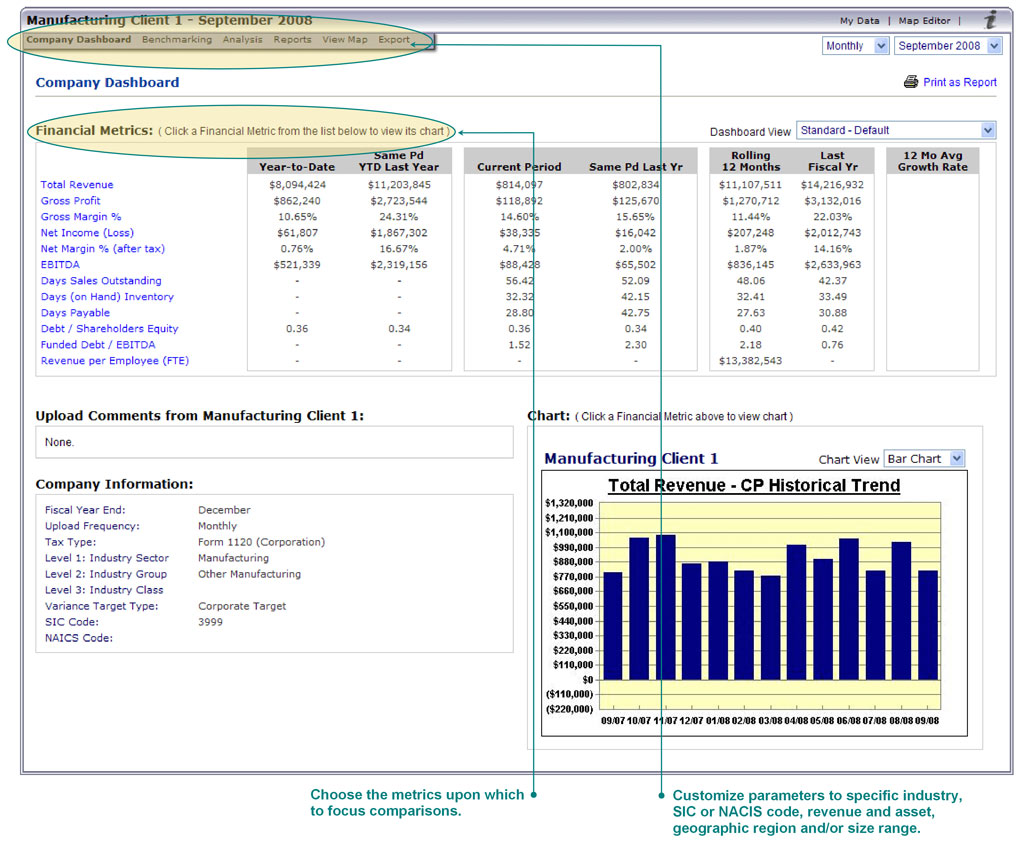Open the Chart View Bar Chart dropdown
The width and height of the screenshot is (1024, 857).
coord(924,459)
